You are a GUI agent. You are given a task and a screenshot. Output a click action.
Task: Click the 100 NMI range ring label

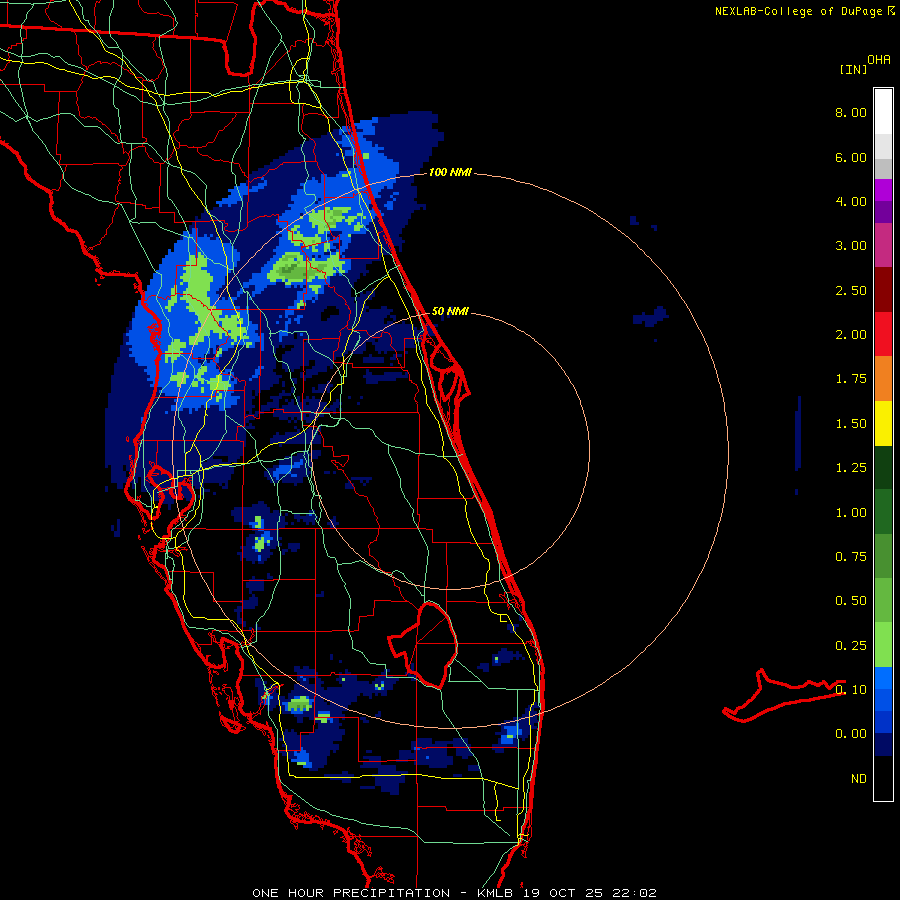[x=450, y=172]
